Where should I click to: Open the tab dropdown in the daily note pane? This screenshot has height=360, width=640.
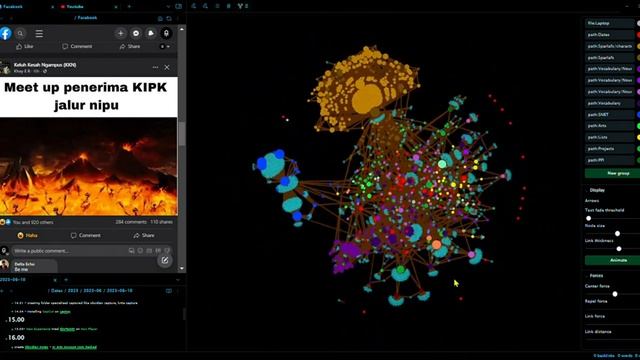pyautogui.click(x=178, y=280)
